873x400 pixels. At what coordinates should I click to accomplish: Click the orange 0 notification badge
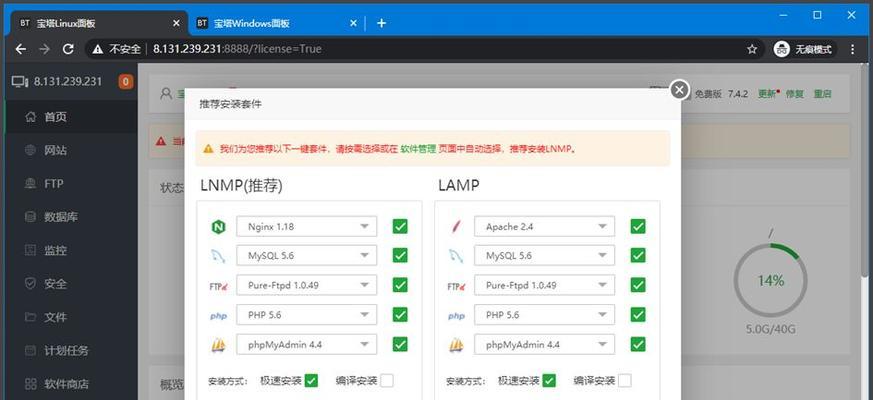tap(126, 82)
